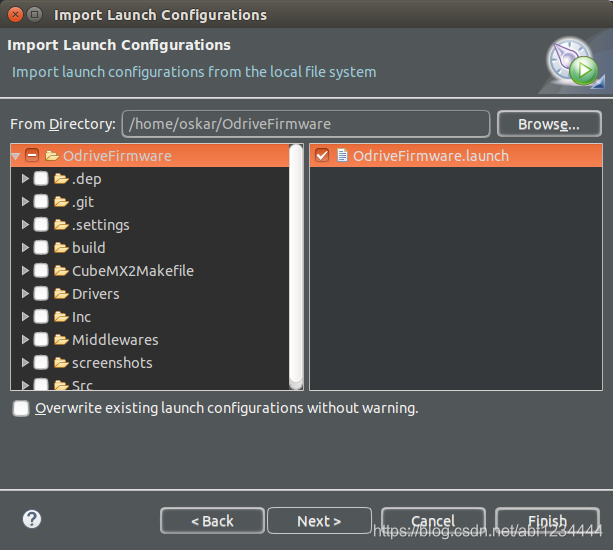
Task: Expand the Drivers folder node
Action: (x=25, y=294)
